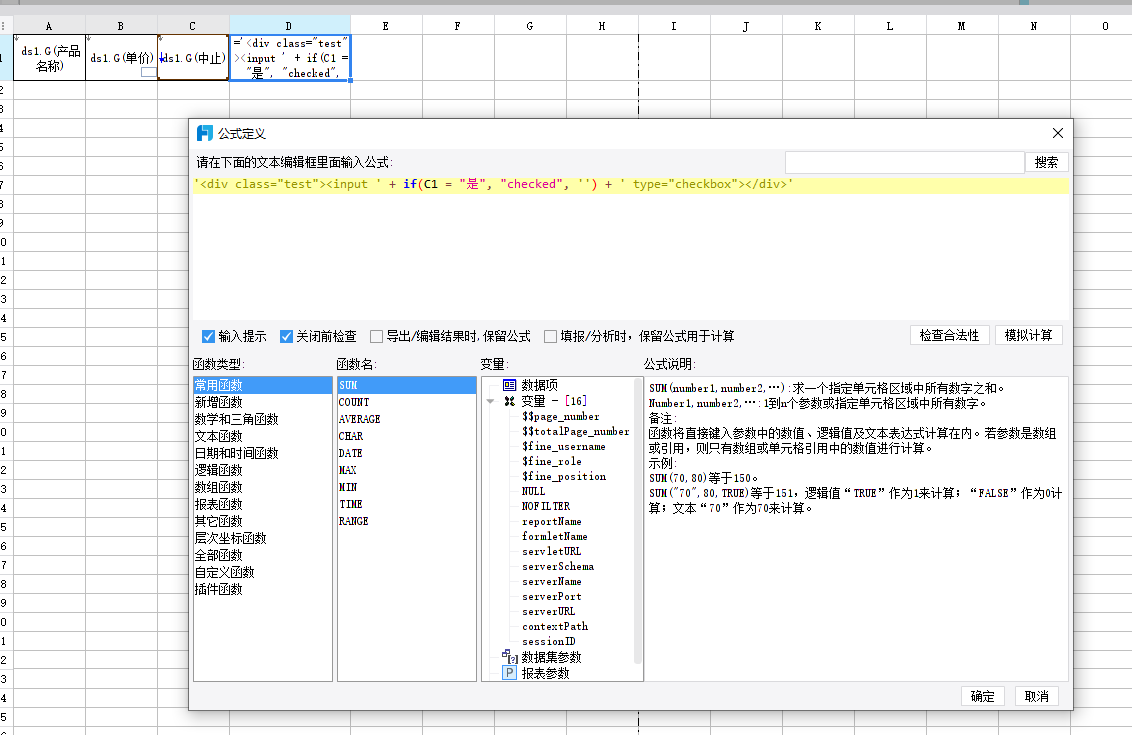Select 插件函数 function type
Screen dimensions: 1132x735
coord(263,589)
